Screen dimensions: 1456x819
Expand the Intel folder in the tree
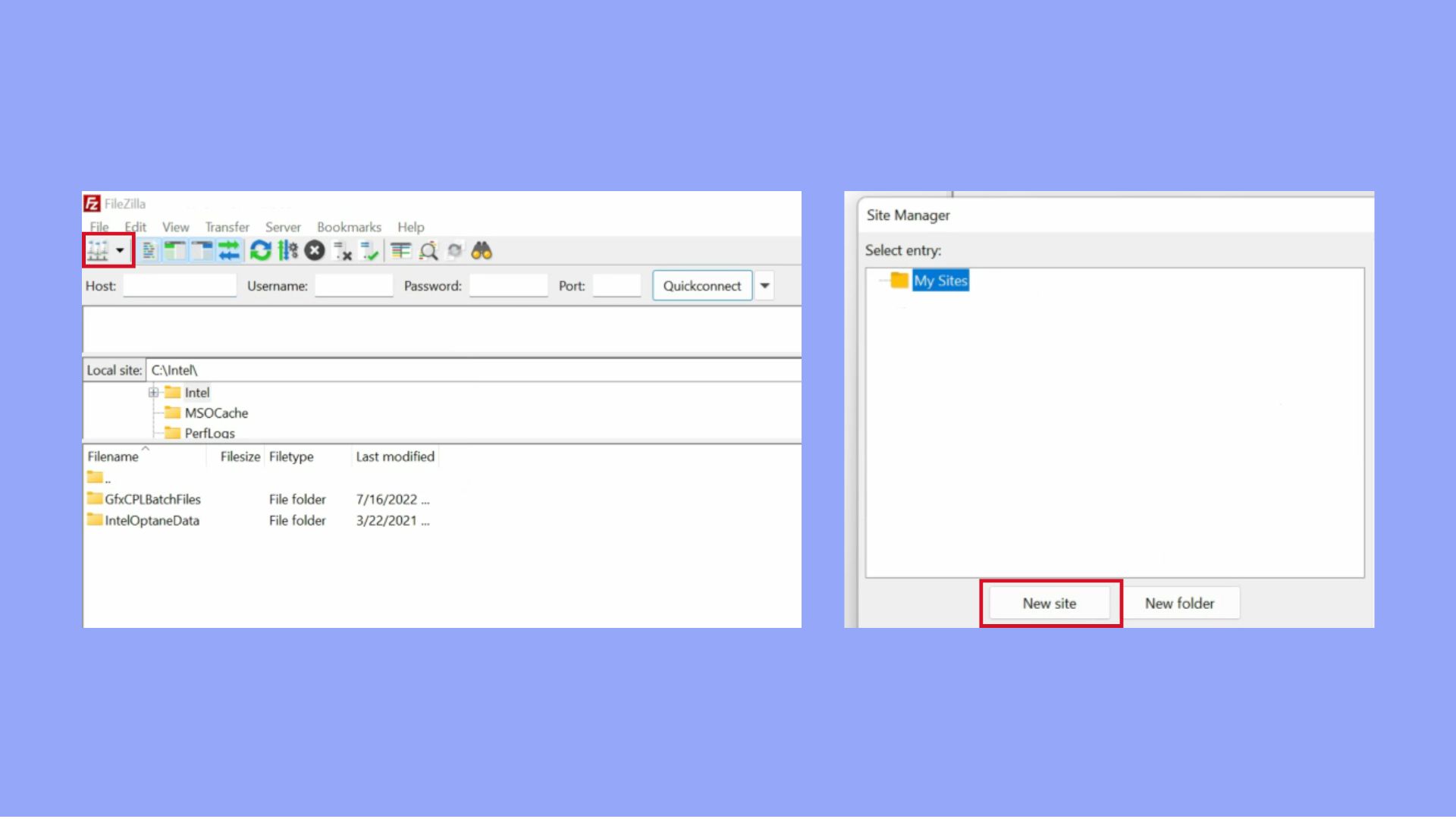point(153,392)
